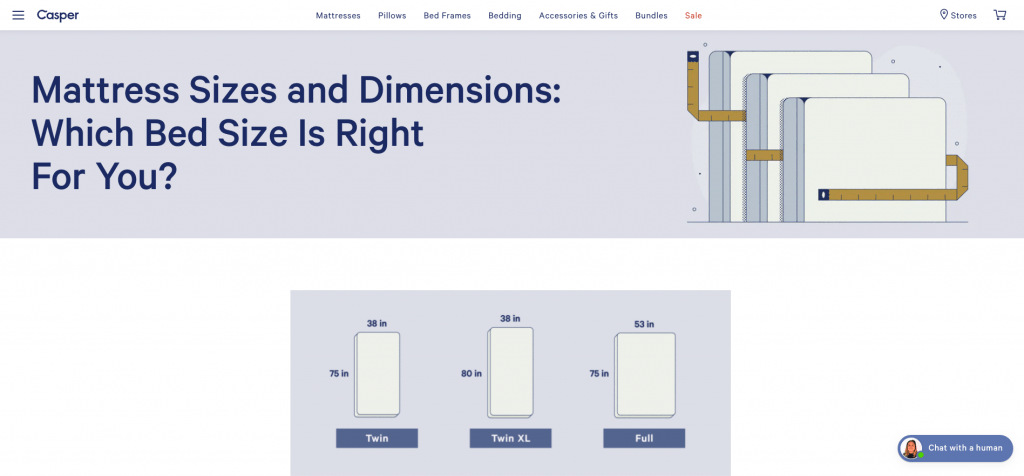Click the '80 in' length label
Screen dimensions: 1024x476
pyautogui.click(x=472, y=374)
